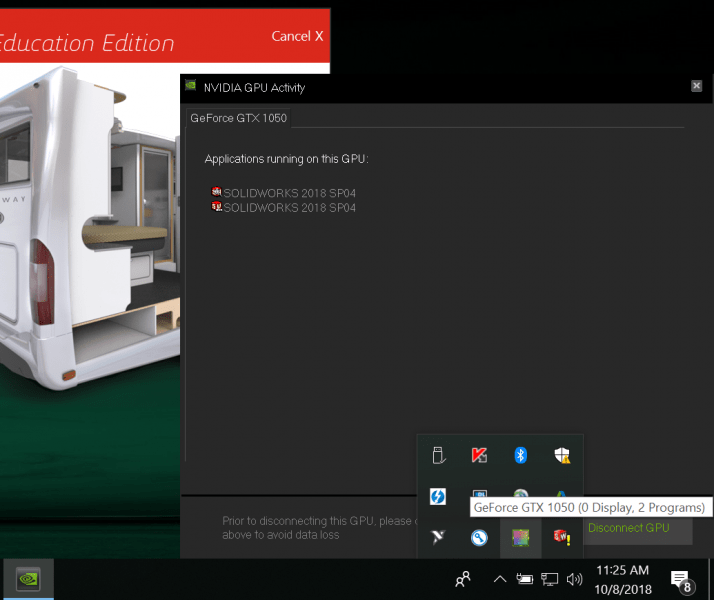Open the Bluetooth tray icon
This screenshot has width=714, height=600.
click(x=520, y=455)
